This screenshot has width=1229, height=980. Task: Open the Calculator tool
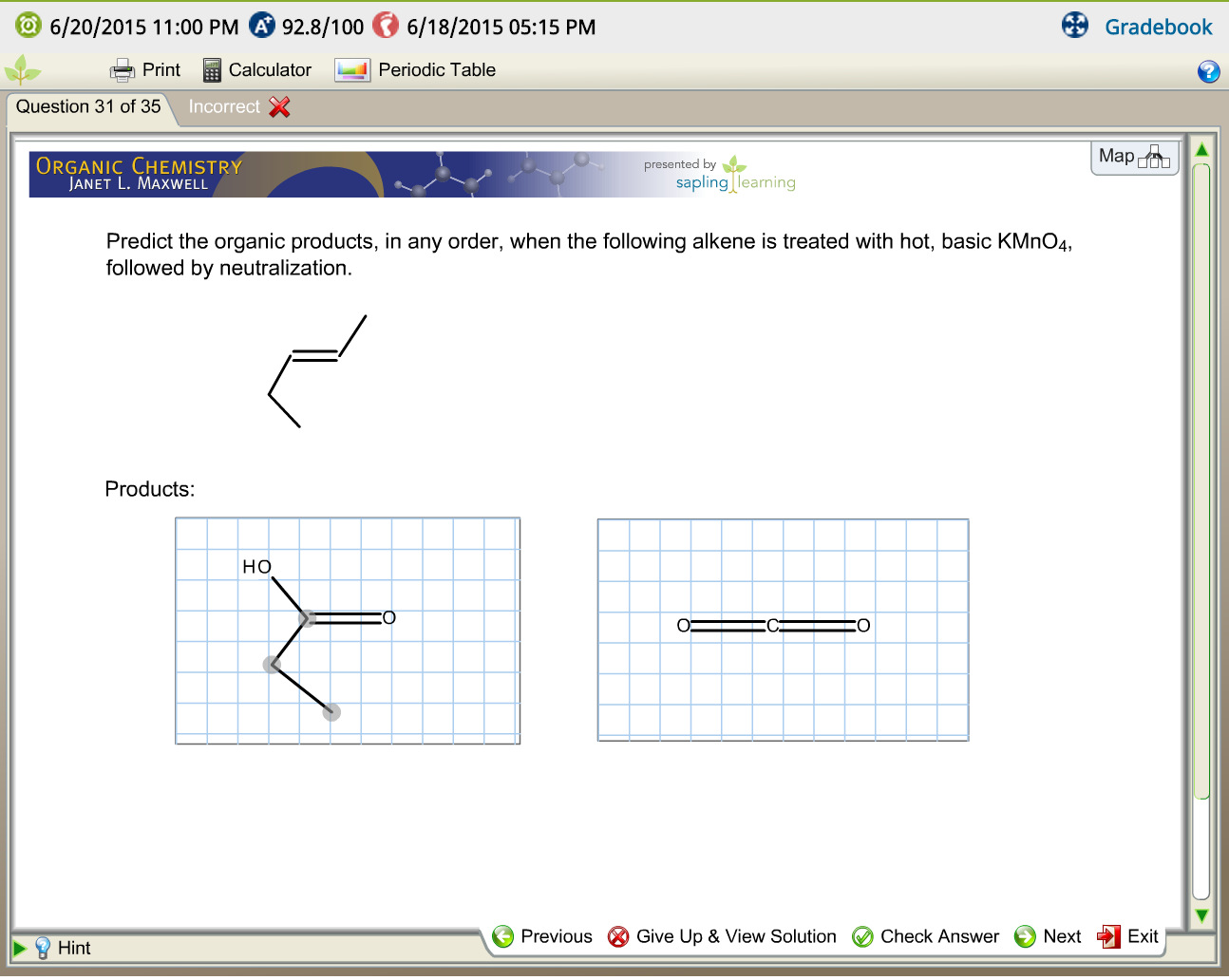coord(256,69)
